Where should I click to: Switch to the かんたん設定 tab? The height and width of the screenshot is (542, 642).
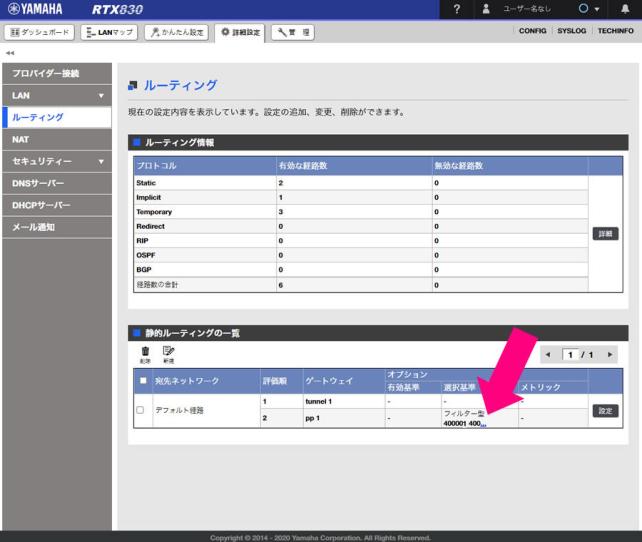[x=176, y=32]
